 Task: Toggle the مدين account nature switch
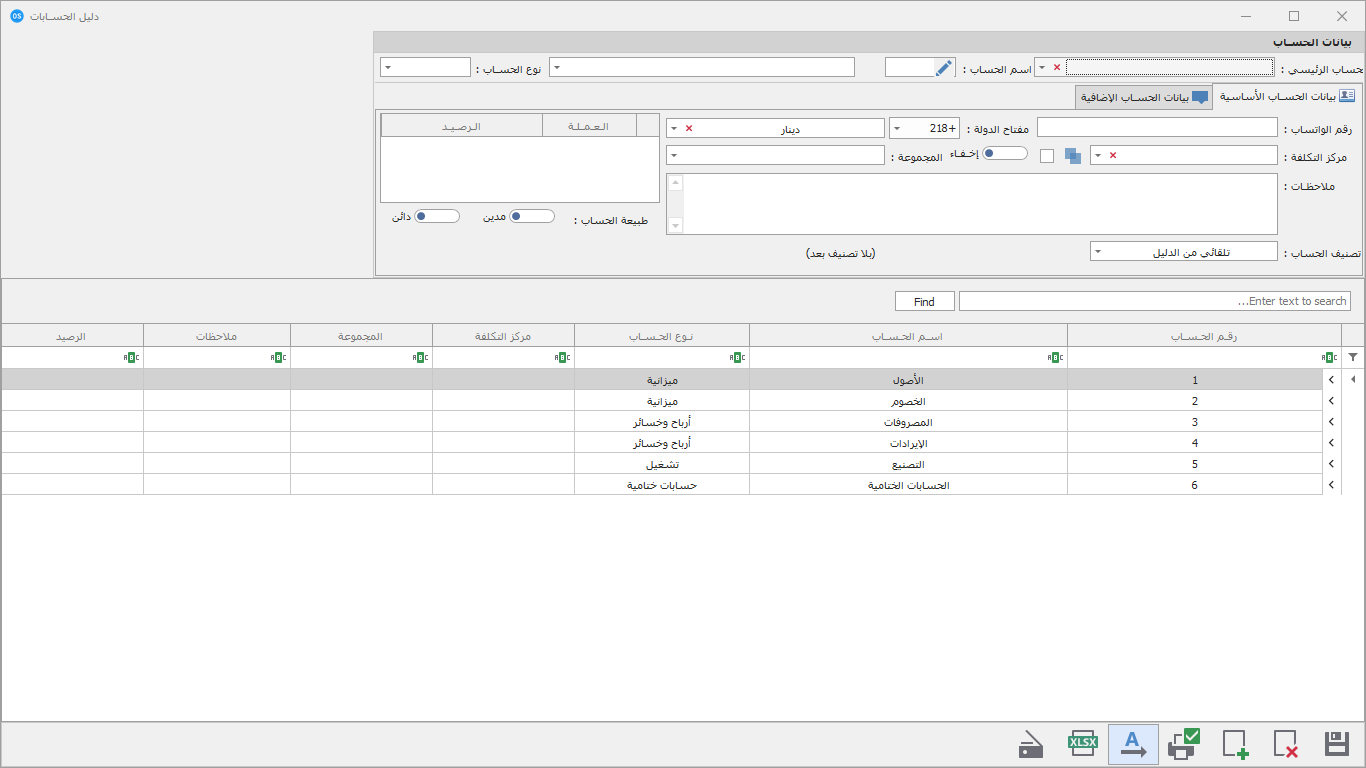pos(532,216)
